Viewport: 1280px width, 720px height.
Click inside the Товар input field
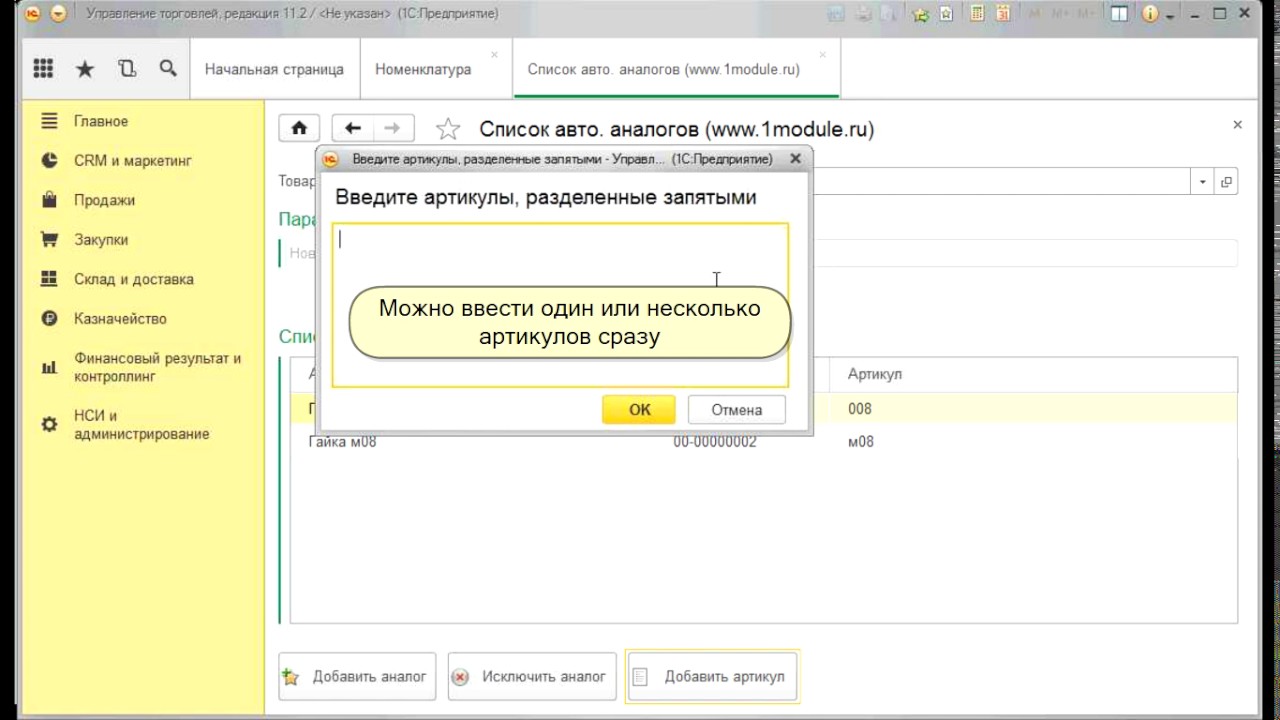point(1003,182)
